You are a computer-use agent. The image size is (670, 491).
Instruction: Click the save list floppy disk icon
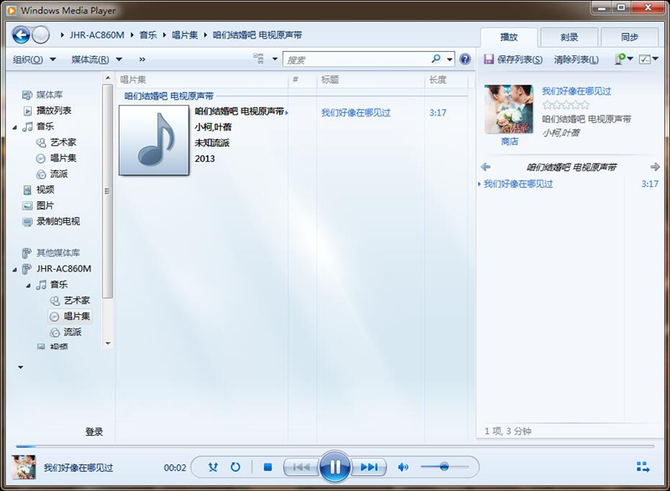click(488, 59)
